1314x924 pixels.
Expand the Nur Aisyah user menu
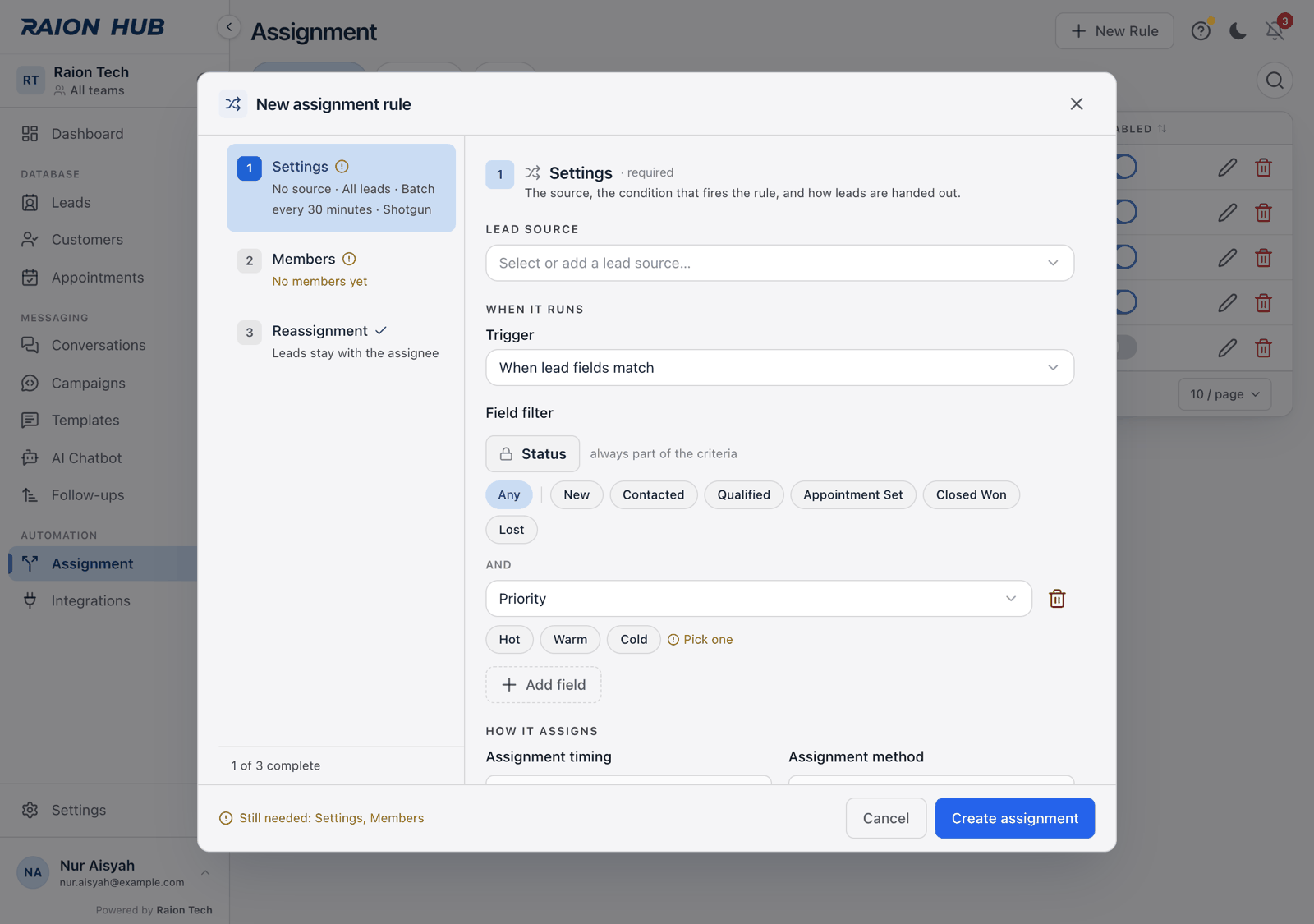[x=114, y=873]
